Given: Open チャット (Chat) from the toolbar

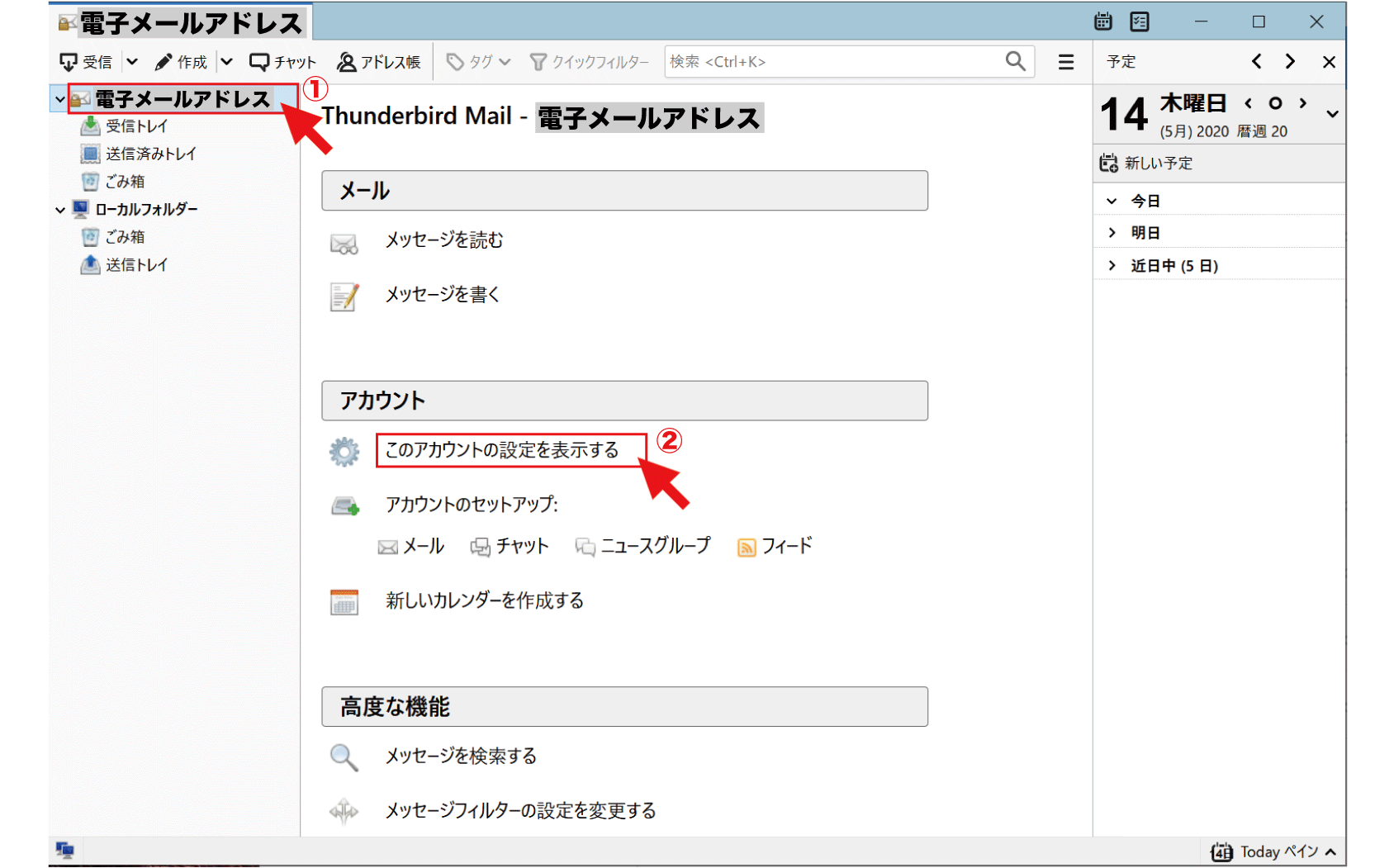Looking at the screenshot, I should coord(282,62).
